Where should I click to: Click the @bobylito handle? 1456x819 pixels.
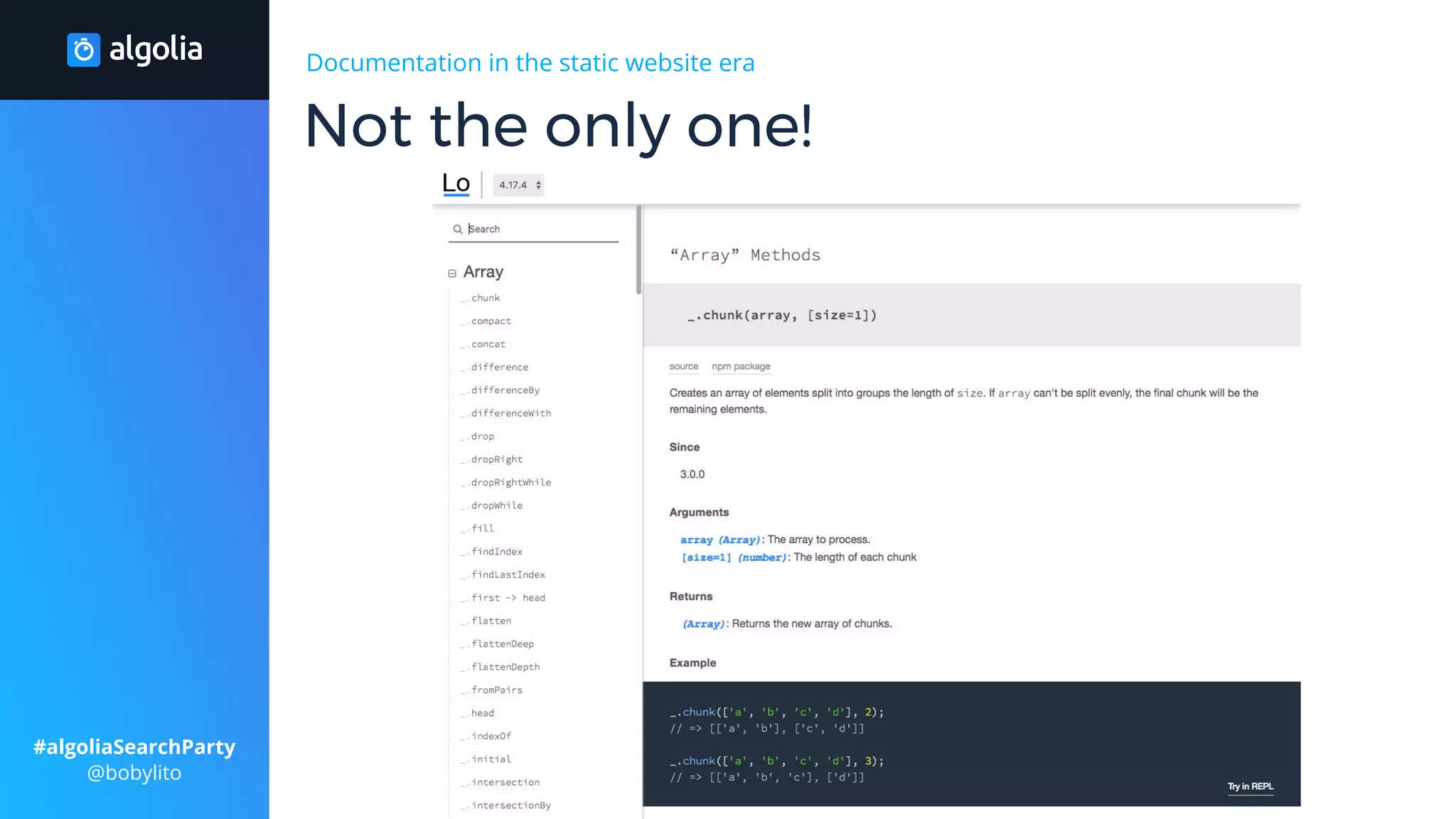tap(134, 773)
